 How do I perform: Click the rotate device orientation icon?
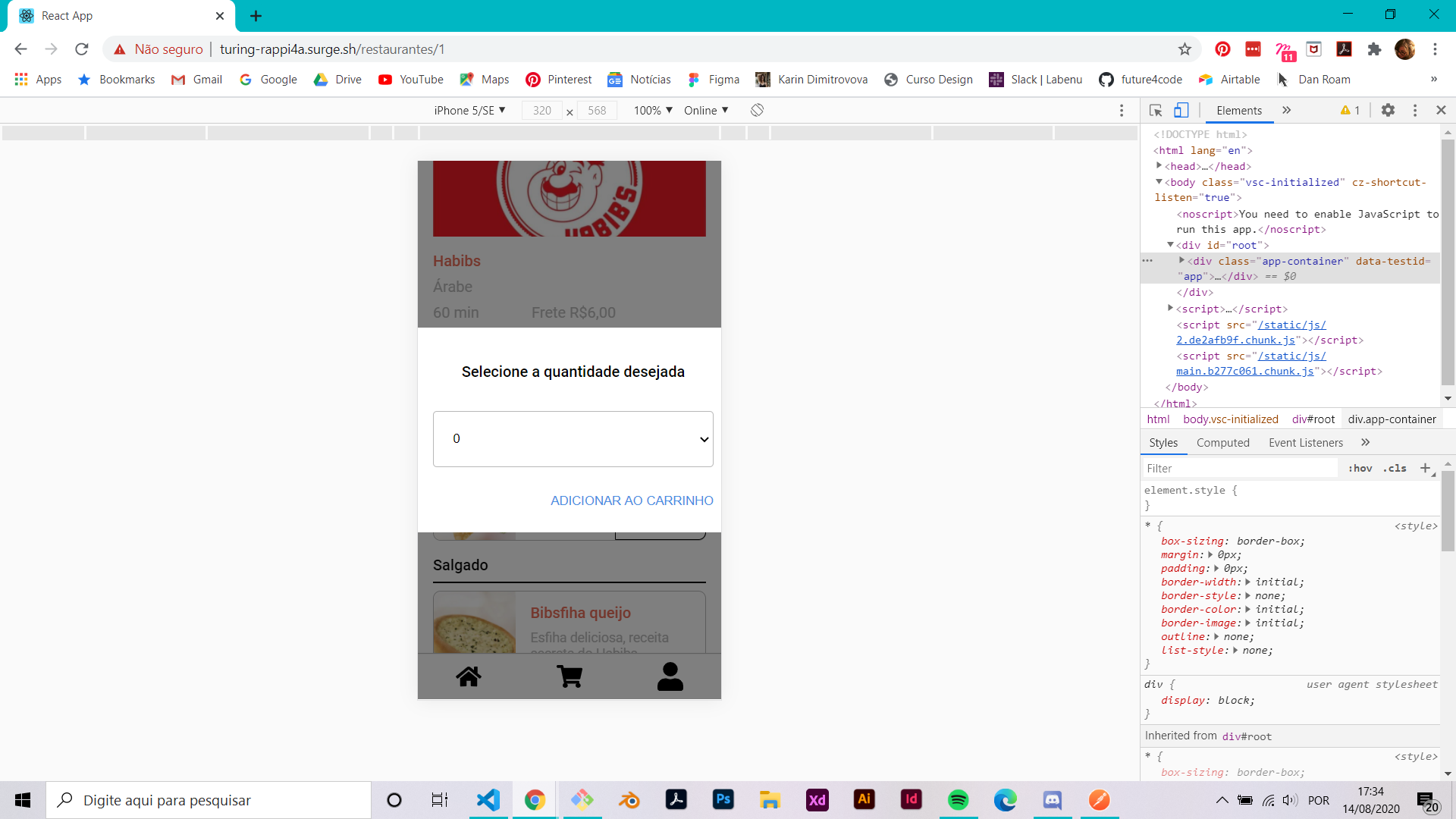click(x=757, y=110)
